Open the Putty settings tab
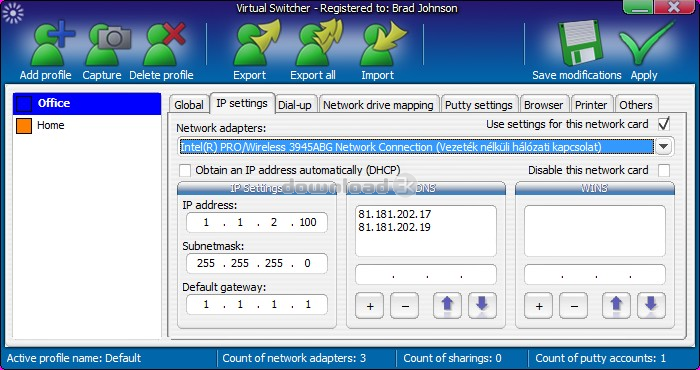This screenshot has width=700, height=370. (479, 105)
